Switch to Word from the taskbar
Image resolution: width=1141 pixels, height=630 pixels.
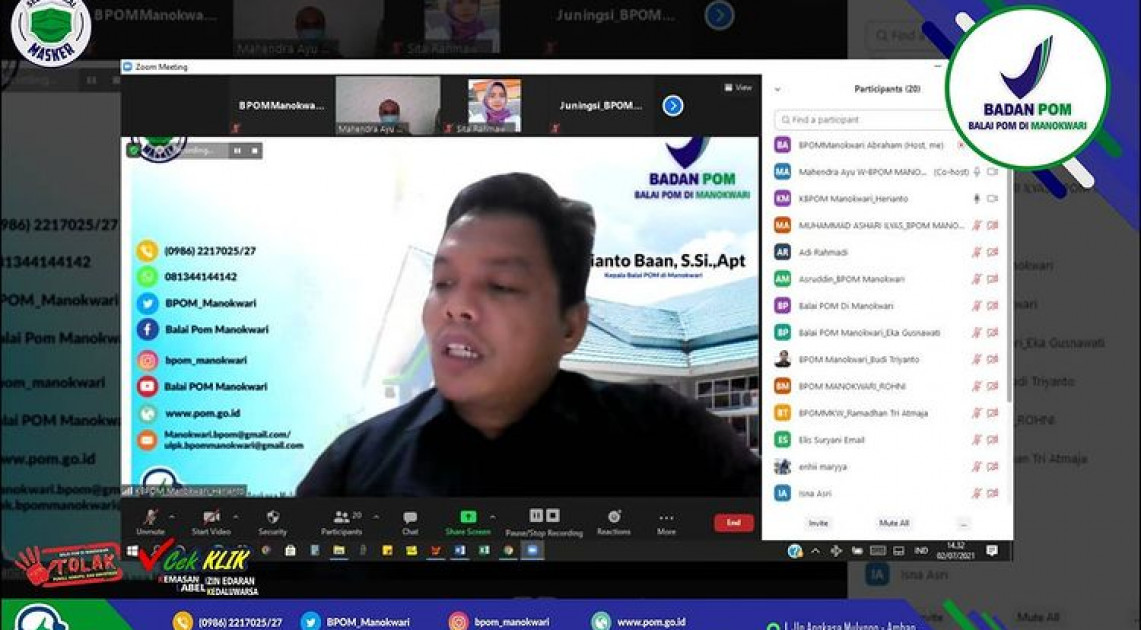460,551
